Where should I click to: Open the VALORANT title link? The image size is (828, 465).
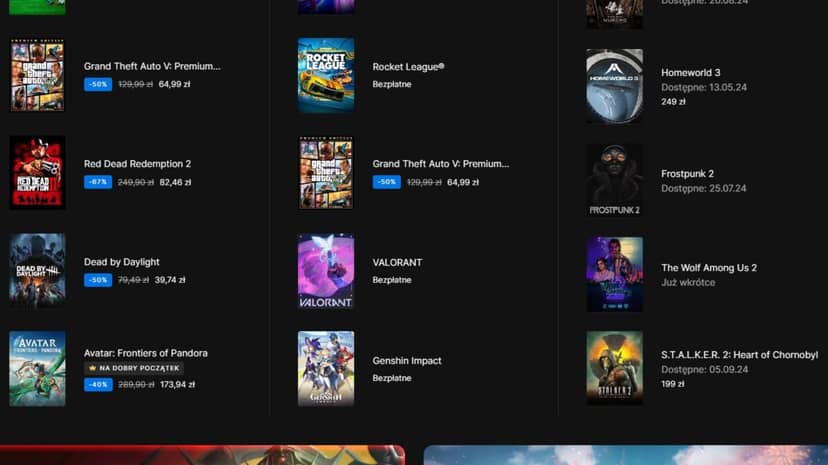[397, 262]
